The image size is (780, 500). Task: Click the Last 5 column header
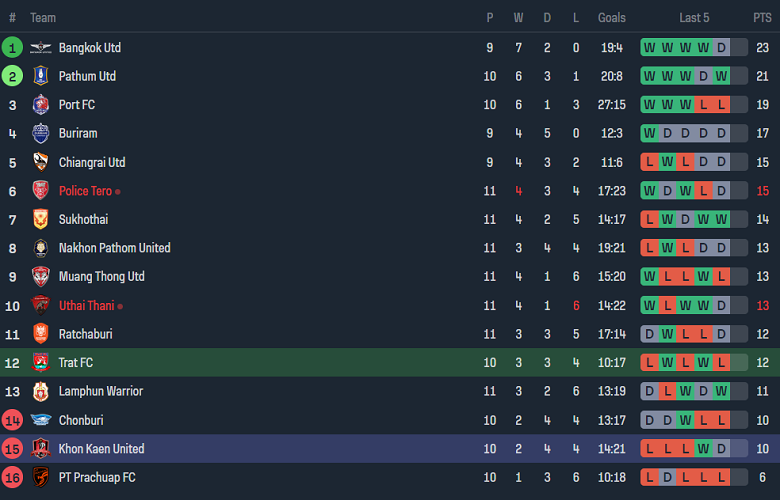coord(694,18)
